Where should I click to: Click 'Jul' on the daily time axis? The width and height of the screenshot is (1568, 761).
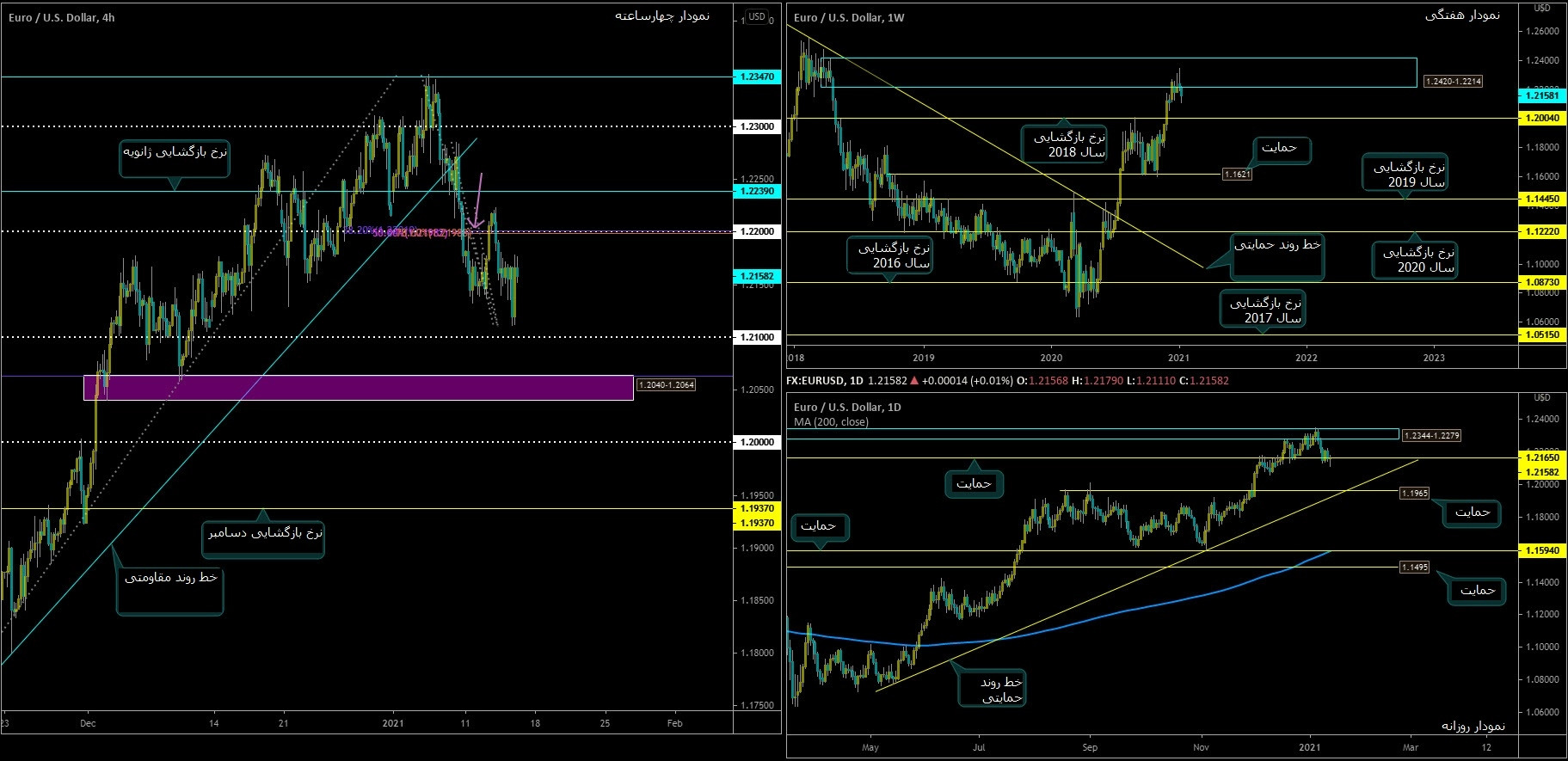pos(979,747)
